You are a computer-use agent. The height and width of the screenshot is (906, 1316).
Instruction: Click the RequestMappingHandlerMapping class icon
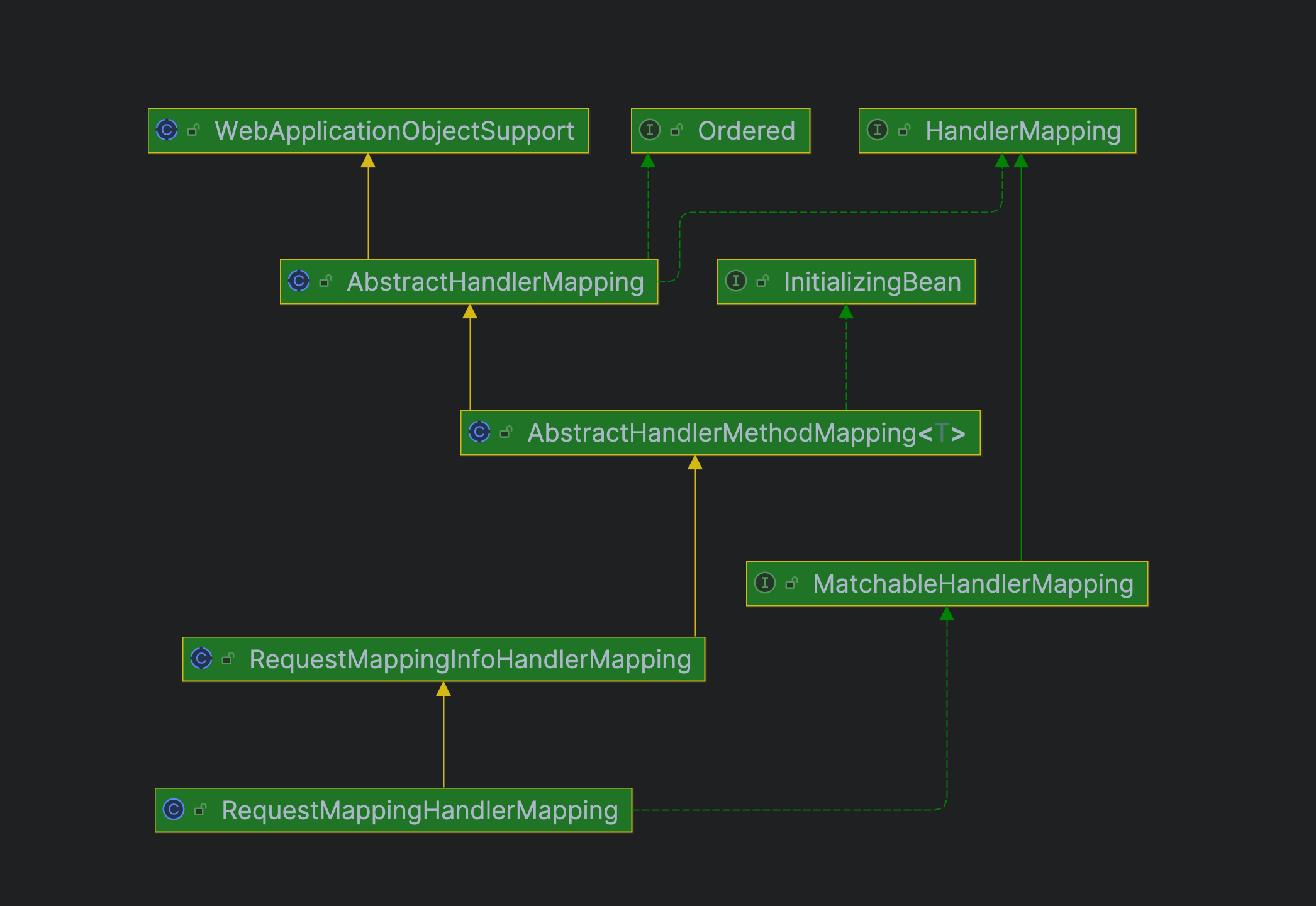174,809
